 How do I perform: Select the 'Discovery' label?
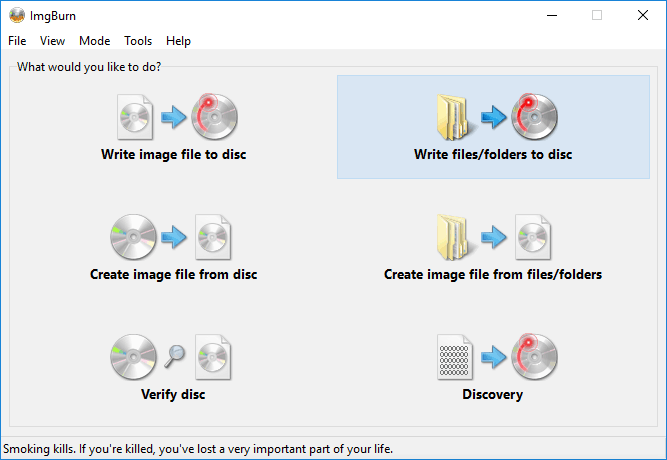pyautogui.click(x=493, y=394)
